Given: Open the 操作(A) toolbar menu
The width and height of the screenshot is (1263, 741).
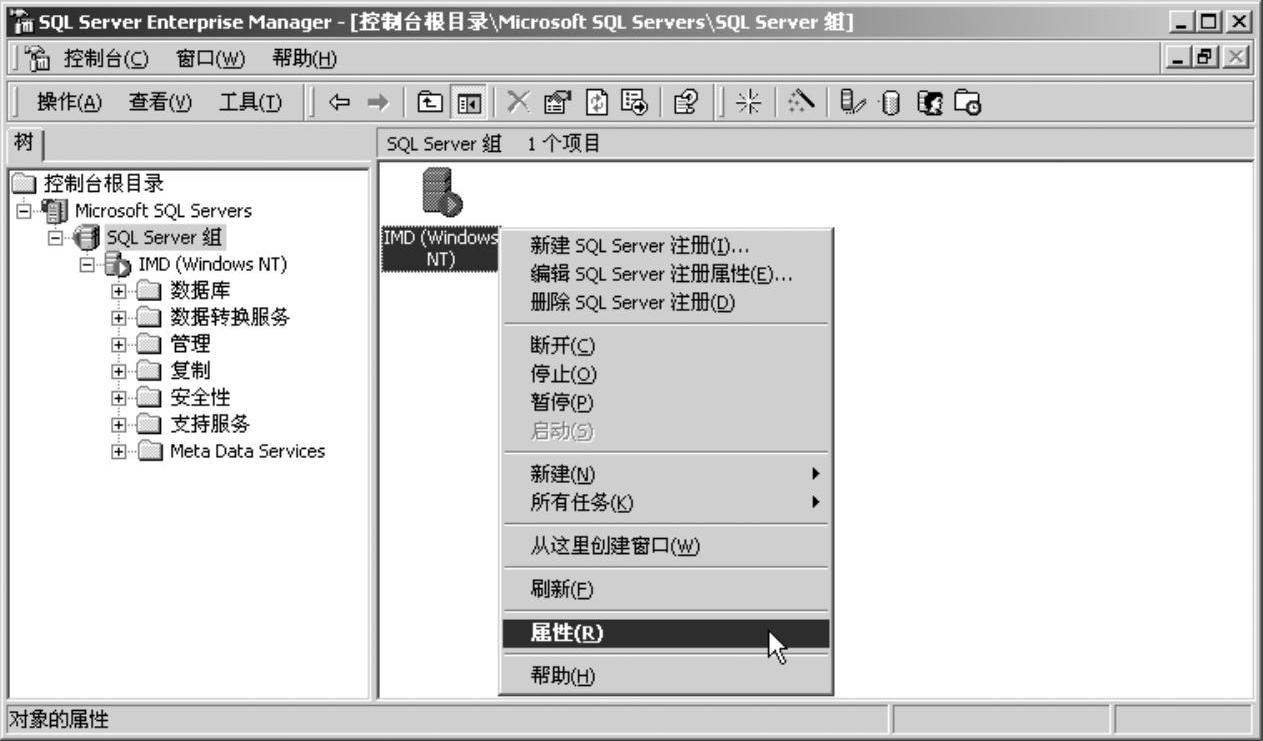Looking at the screenshot, I should (69, 102).
